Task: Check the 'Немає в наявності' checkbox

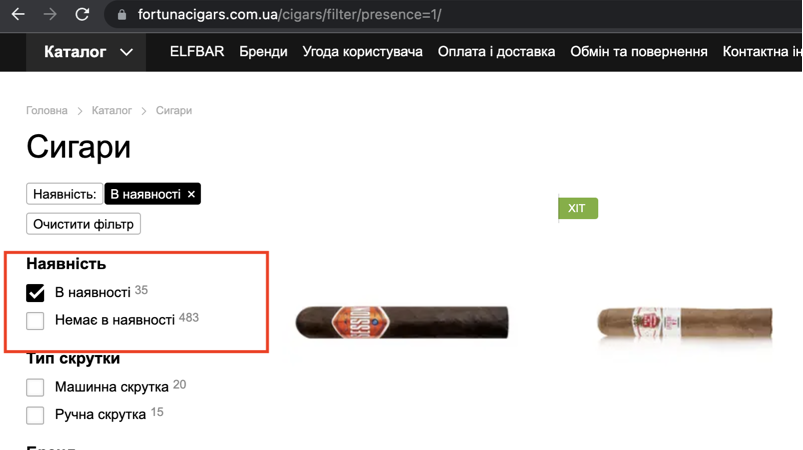Action: pos(35,321)
